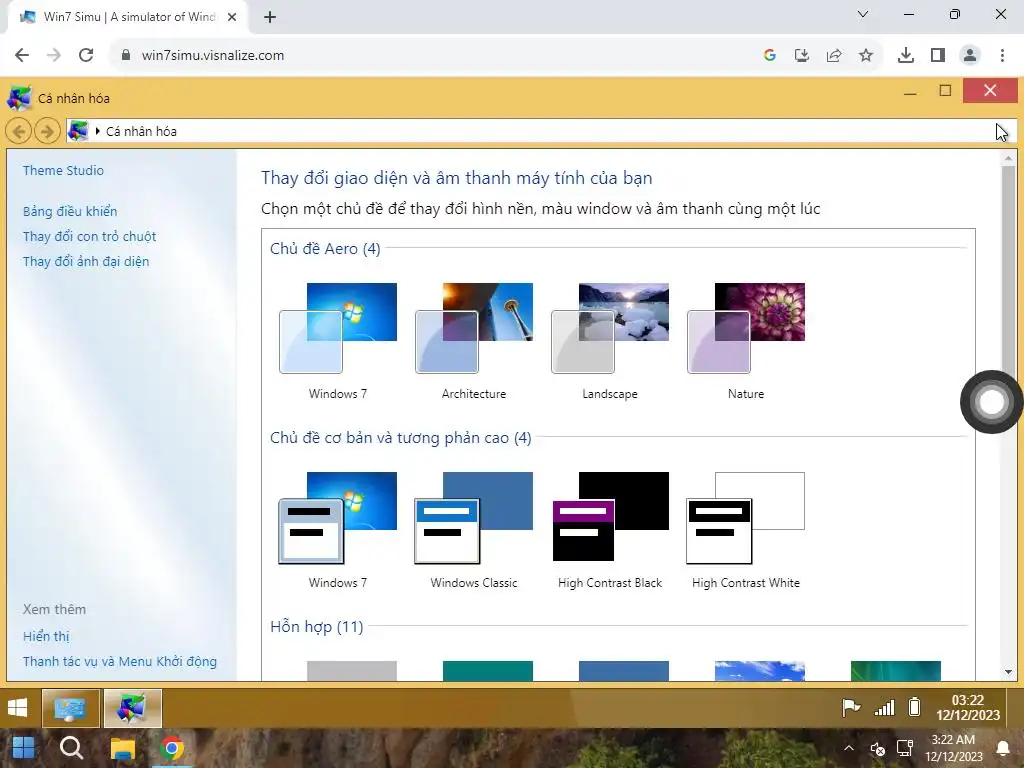1024x768 pixels.
Task: Bookmark this page with star icon
Action: (866, 55)
